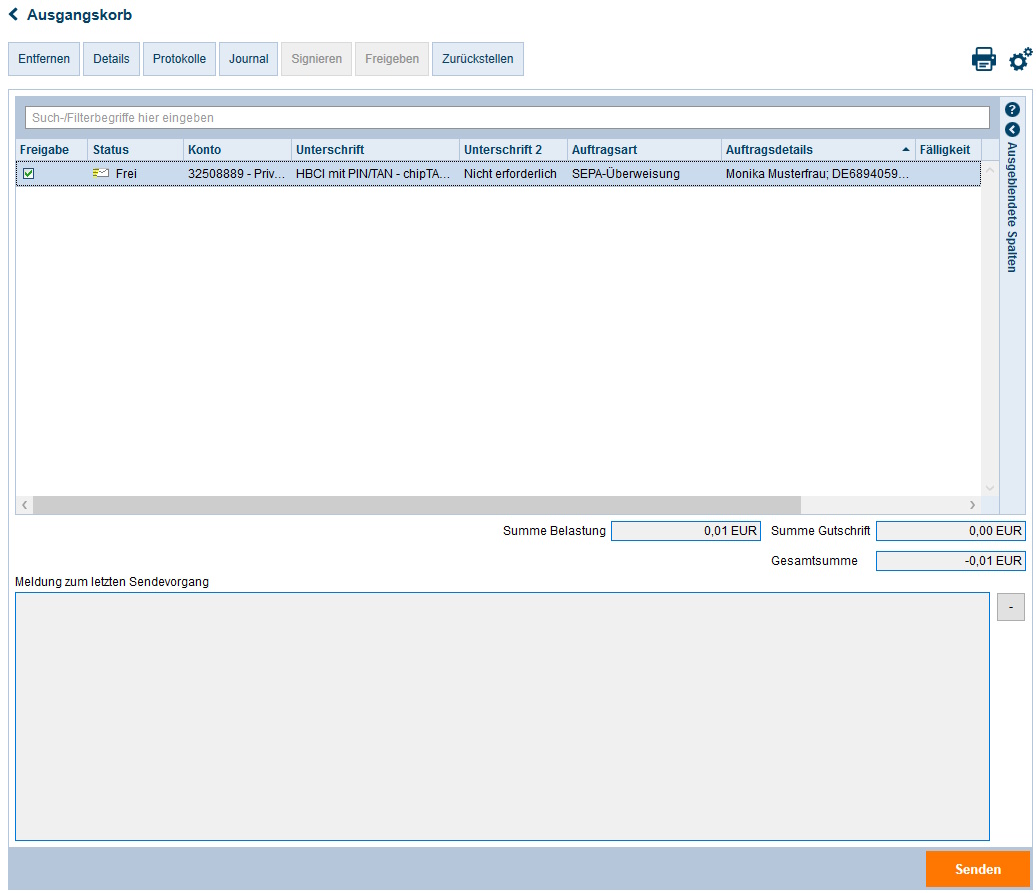This screenshot has height=893, width=1036.
Task: Collapse message area with the minus button
Action: pos(1011,607)
